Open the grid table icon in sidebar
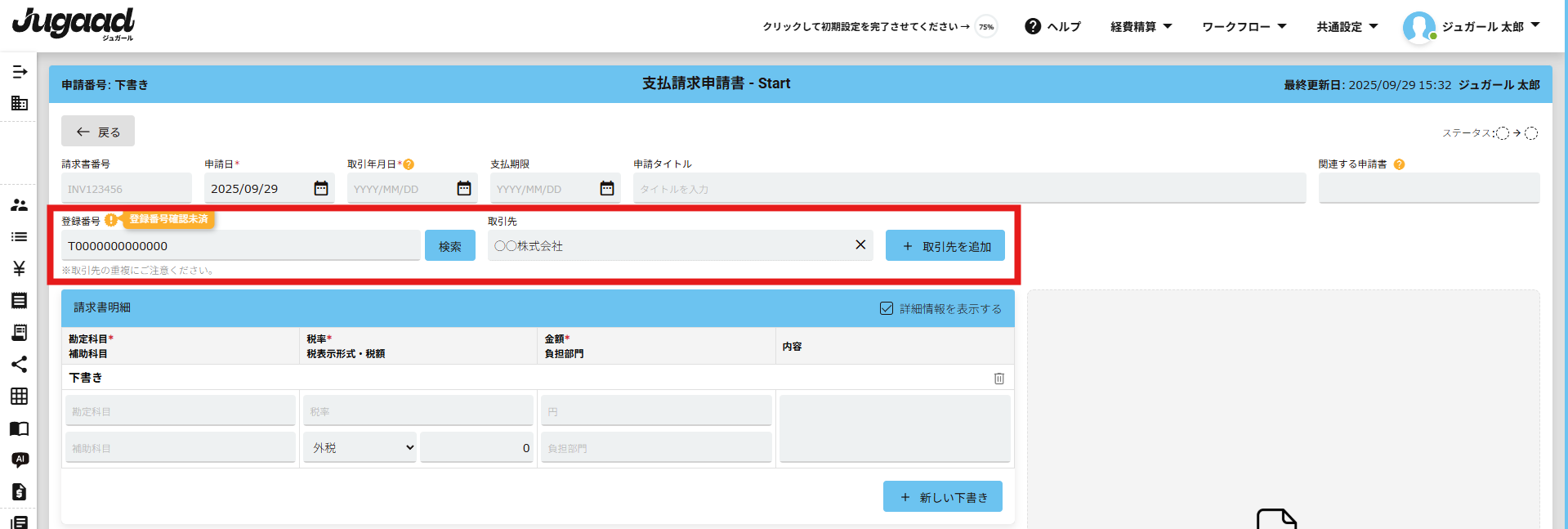This screenshot has height=529, width=1568. (x=19, y=396)
